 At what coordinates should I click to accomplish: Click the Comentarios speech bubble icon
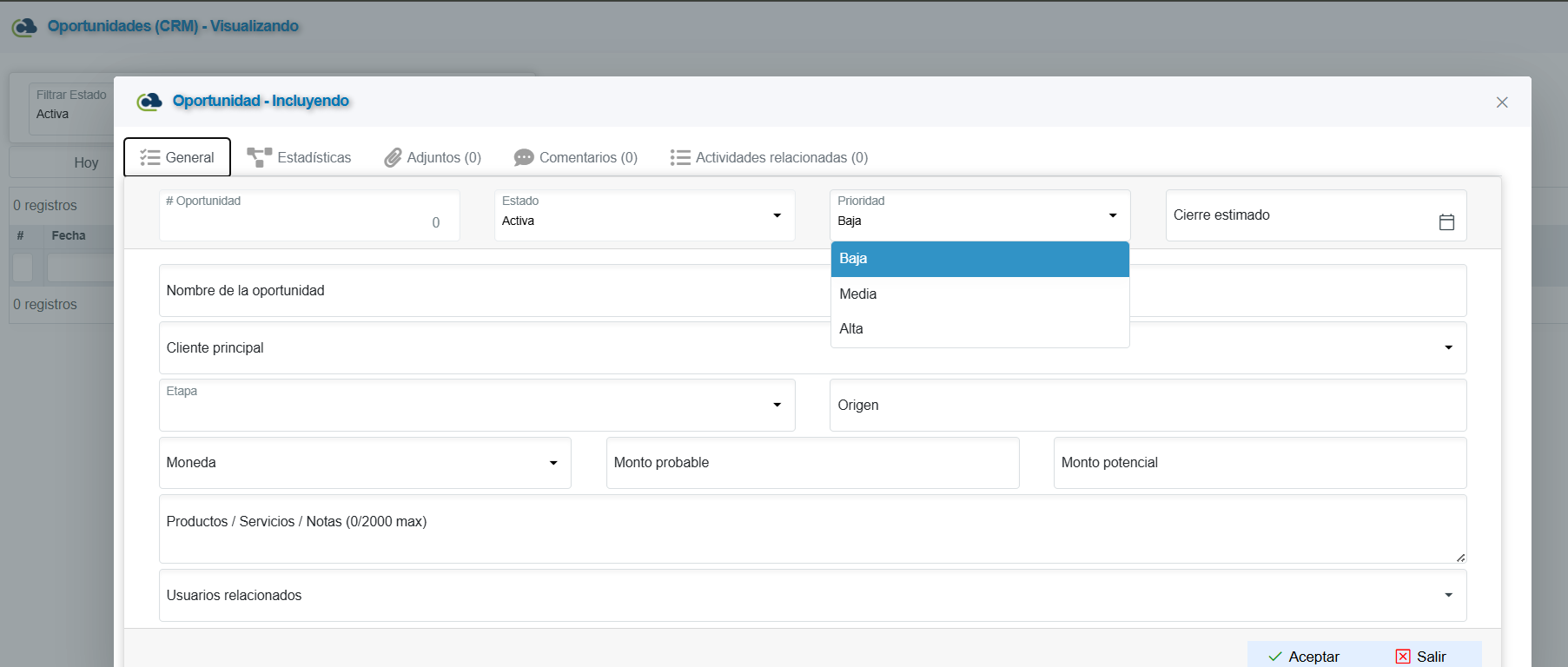[524, 157]
